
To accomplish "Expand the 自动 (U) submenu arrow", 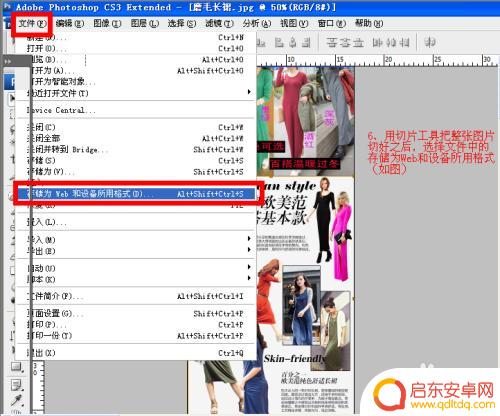I will click(249, 267).
